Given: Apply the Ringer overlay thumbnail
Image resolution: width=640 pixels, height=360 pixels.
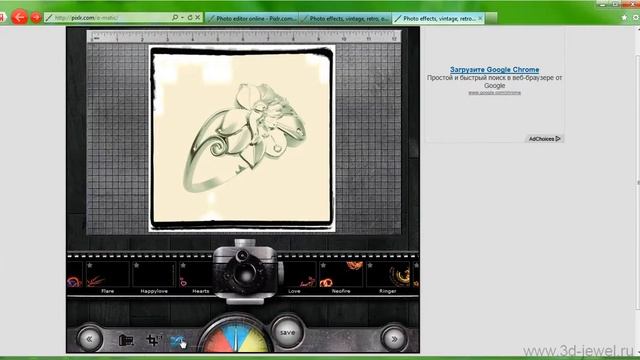Looking at the screenshot, I should [x=388, y=274].
